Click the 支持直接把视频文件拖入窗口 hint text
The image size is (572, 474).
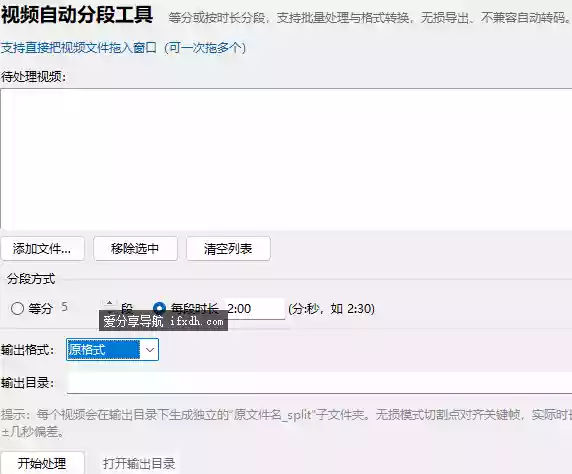coord(123,48)
